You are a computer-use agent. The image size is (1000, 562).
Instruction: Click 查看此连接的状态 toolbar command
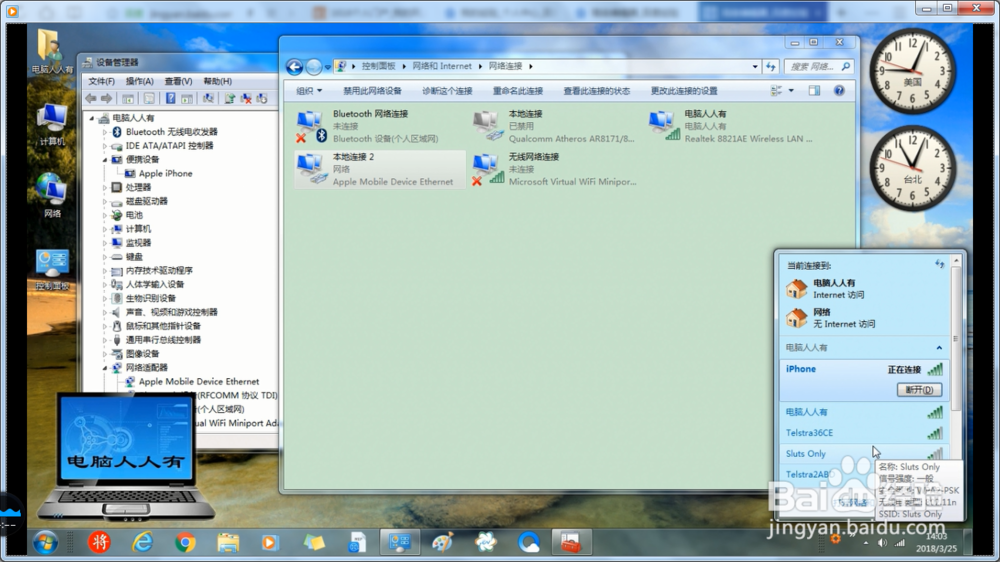point(597,91)
